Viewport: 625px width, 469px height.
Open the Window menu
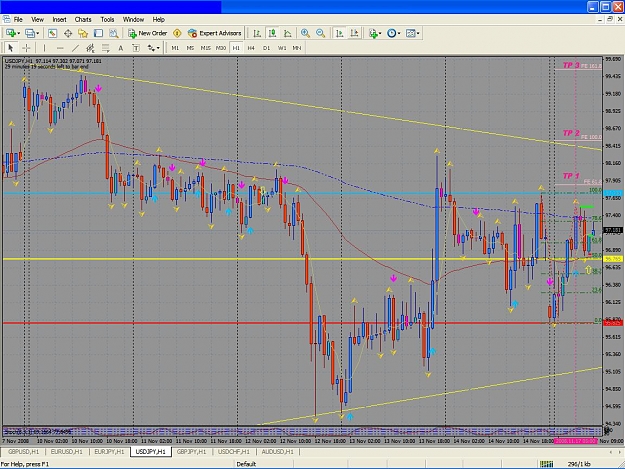pyautogui.click(x=133, y=19)
